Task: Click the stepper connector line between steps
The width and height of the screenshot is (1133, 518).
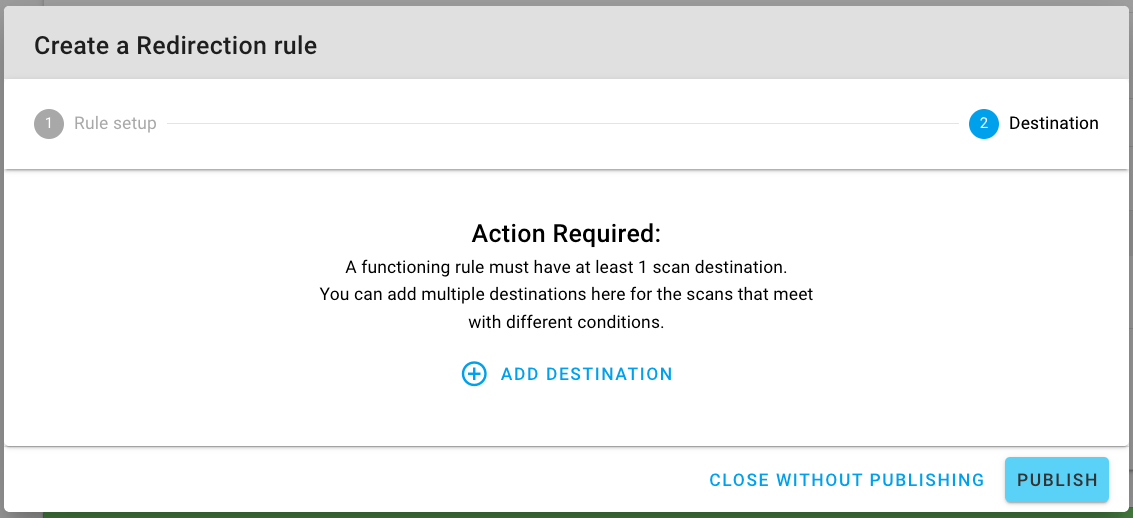Action: [x=560, y=124]
